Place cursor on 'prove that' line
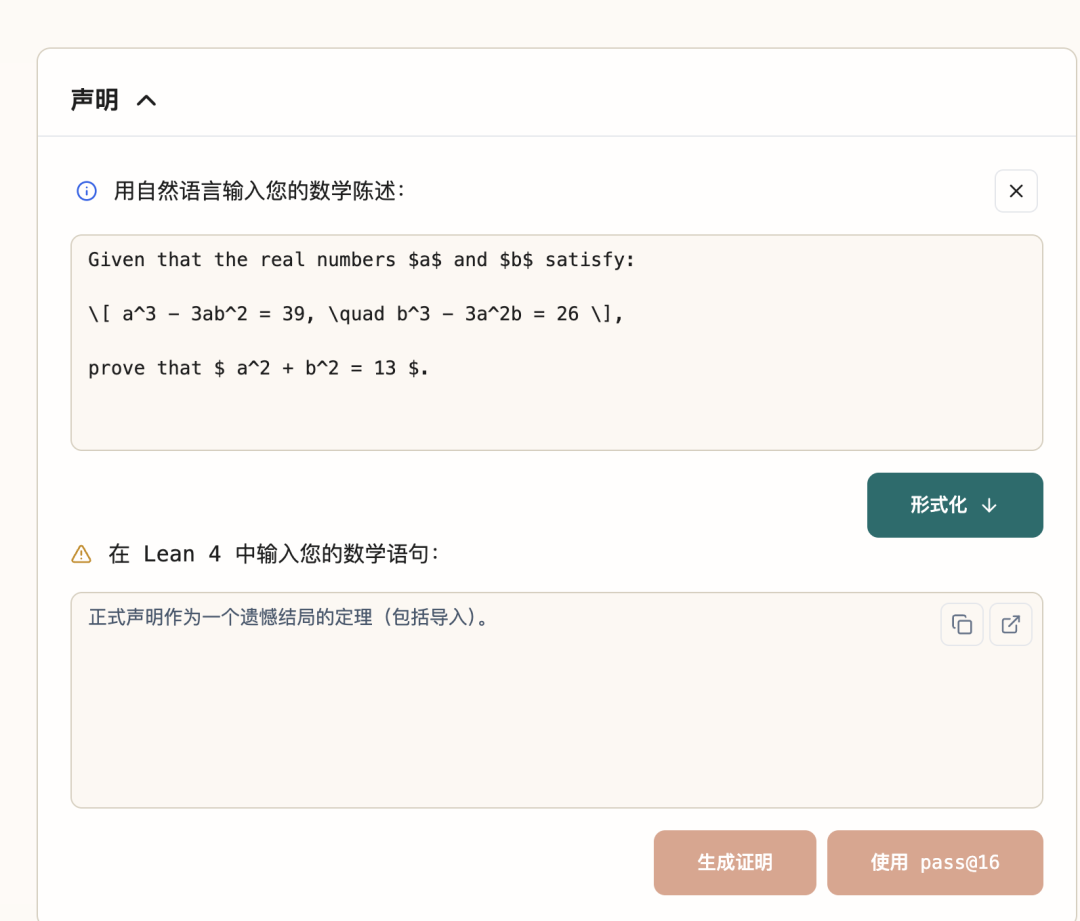 coord(258,368)
